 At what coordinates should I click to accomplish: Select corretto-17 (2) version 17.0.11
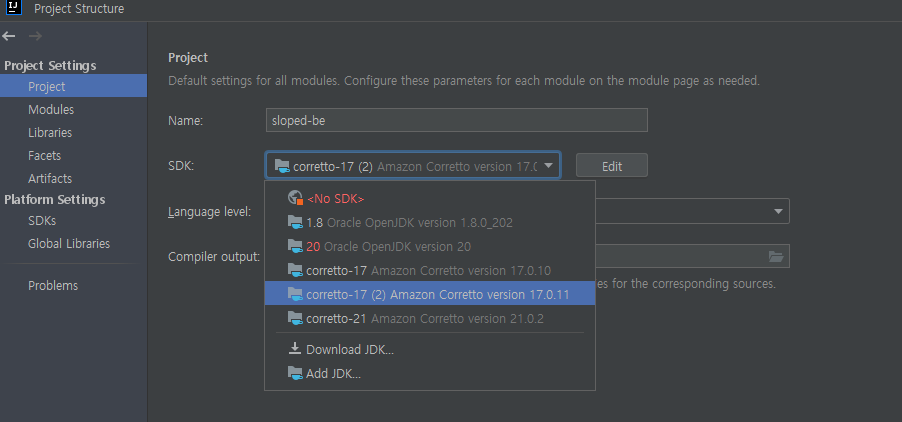[430, 294]
